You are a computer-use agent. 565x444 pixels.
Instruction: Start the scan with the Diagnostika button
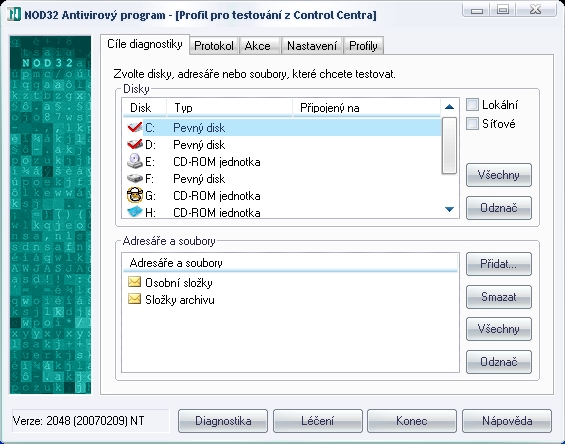[223, 421]
